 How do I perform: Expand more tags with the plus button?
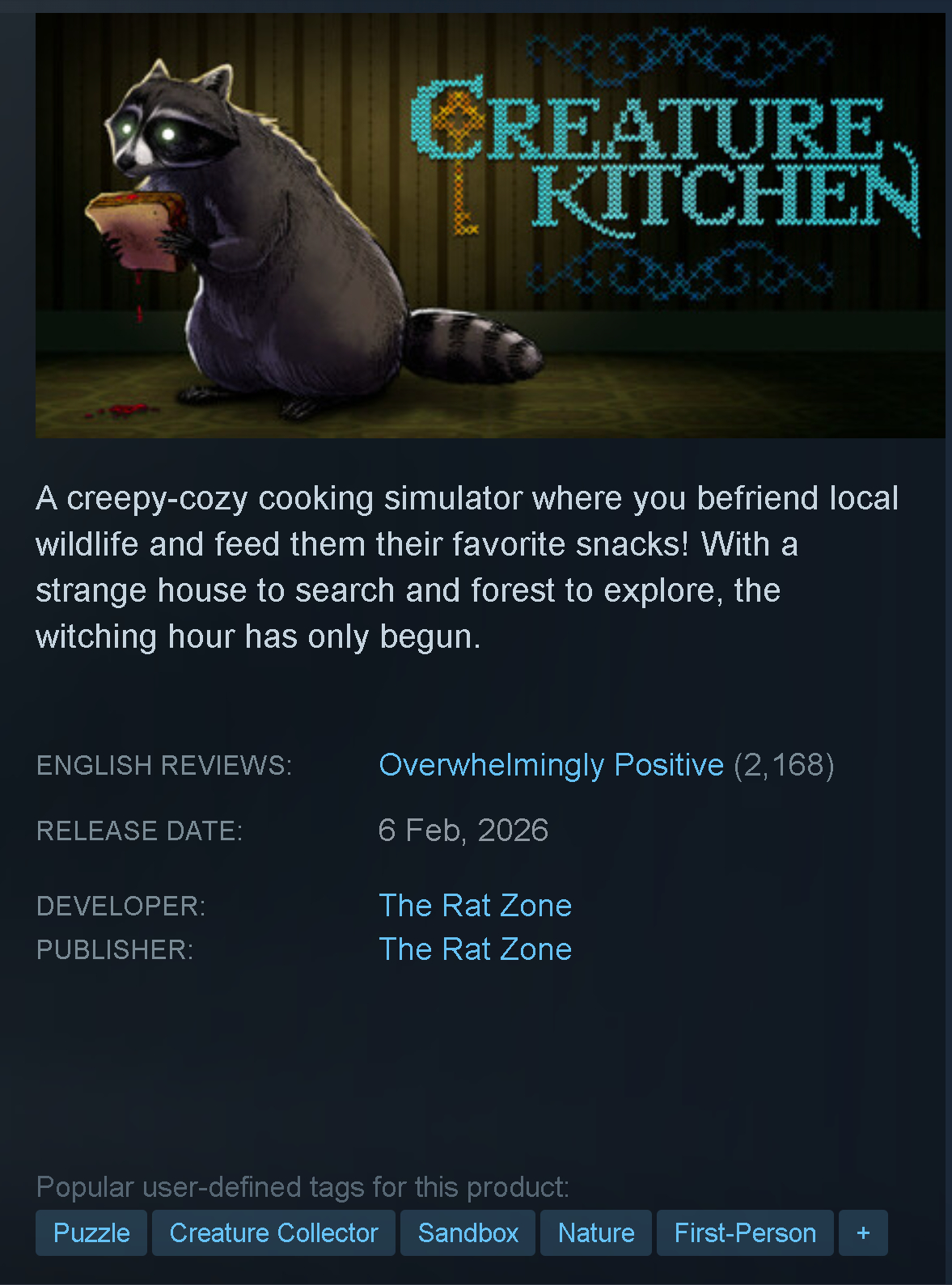click(863, 1232)
